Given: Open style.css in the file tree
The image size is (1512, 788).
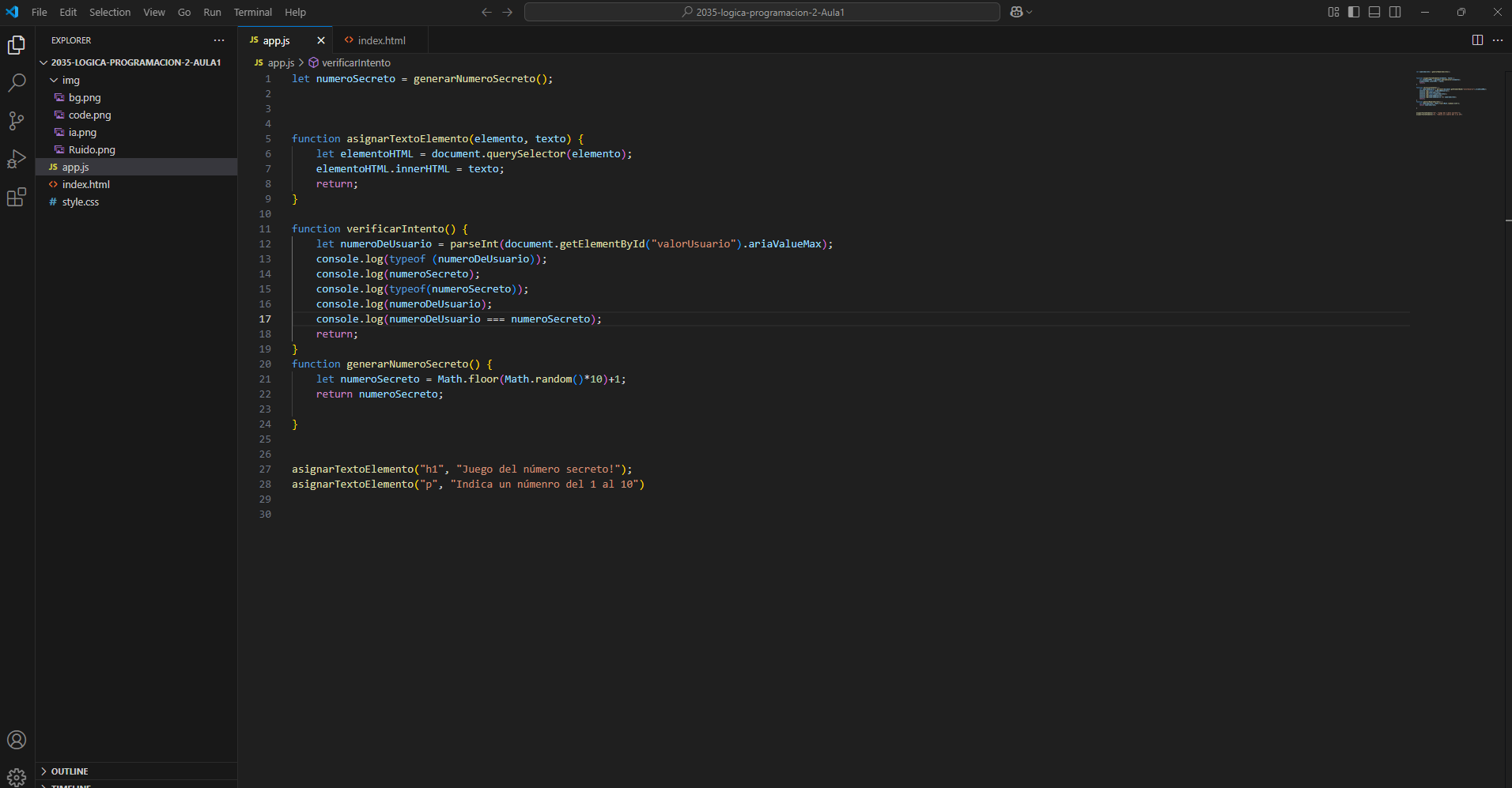Looking at the screenshot, I should (x=136, y=202).
